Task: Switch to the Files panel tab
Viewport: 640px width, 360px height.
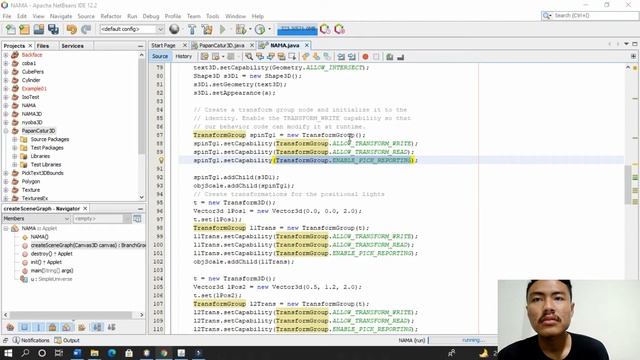Action: pyautogui.click(x=42, y=46)
